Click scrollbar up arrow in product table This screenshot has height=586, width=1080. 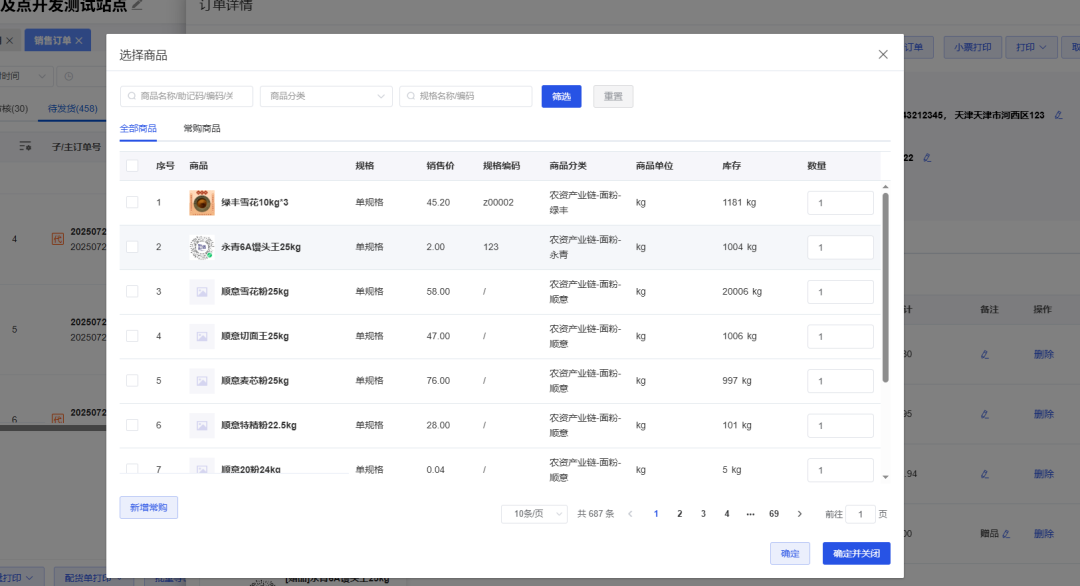(886, 187)
